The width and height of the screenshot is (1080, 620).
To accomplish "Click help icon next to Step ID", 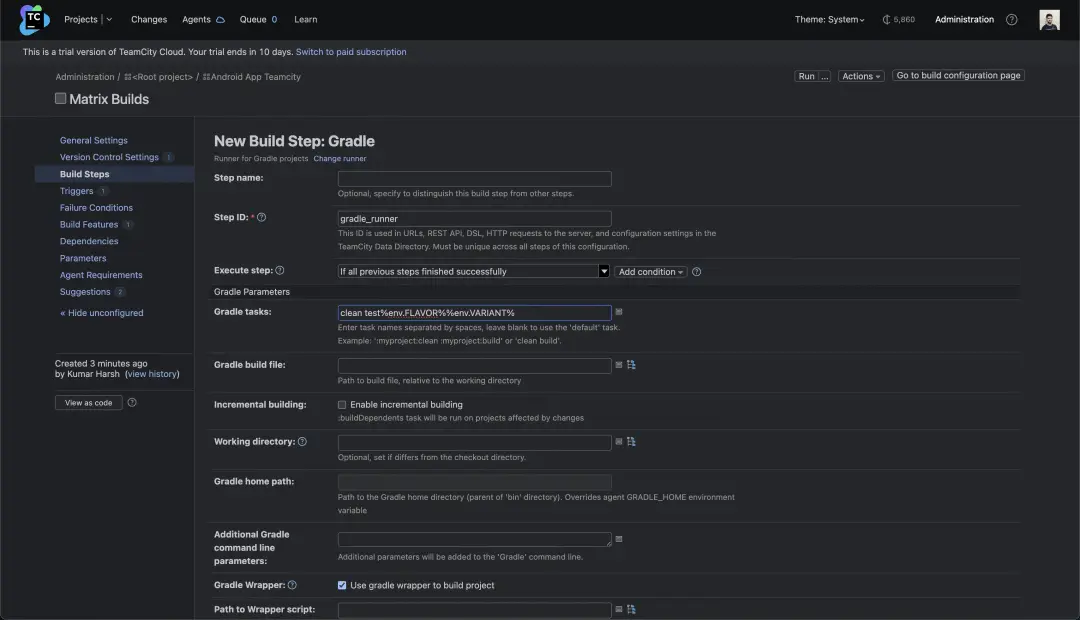I will 262,217.
